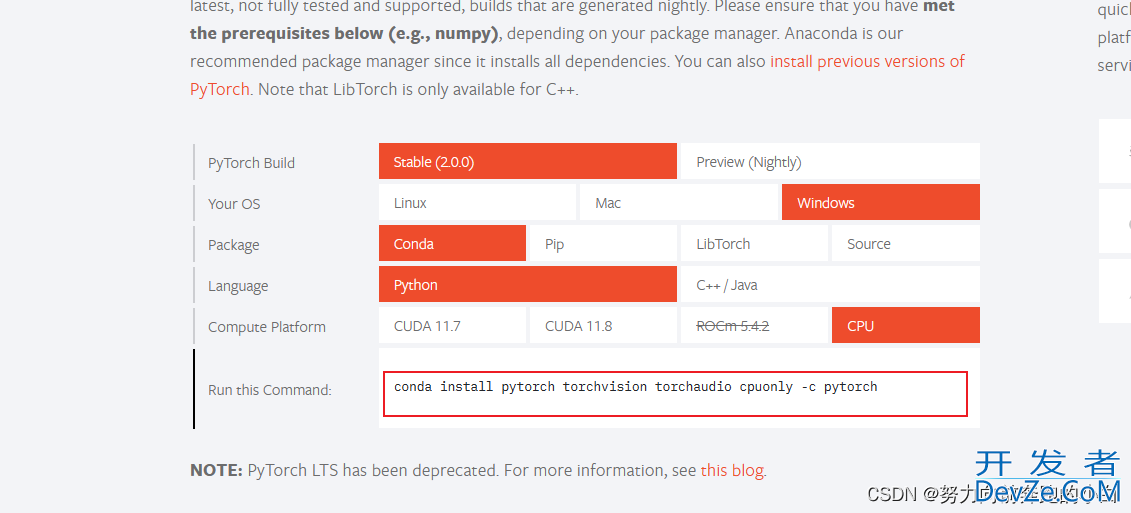
Task: Click the crossed-out ROCm 5.4.2 option
Action: pyautogui.click(x=754, y=326)
